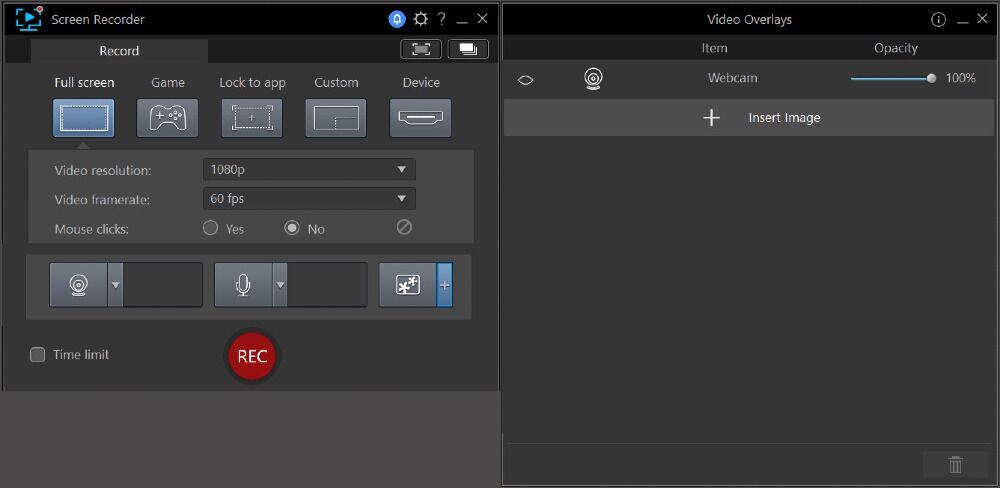Open the help question mark

[441, 19]
